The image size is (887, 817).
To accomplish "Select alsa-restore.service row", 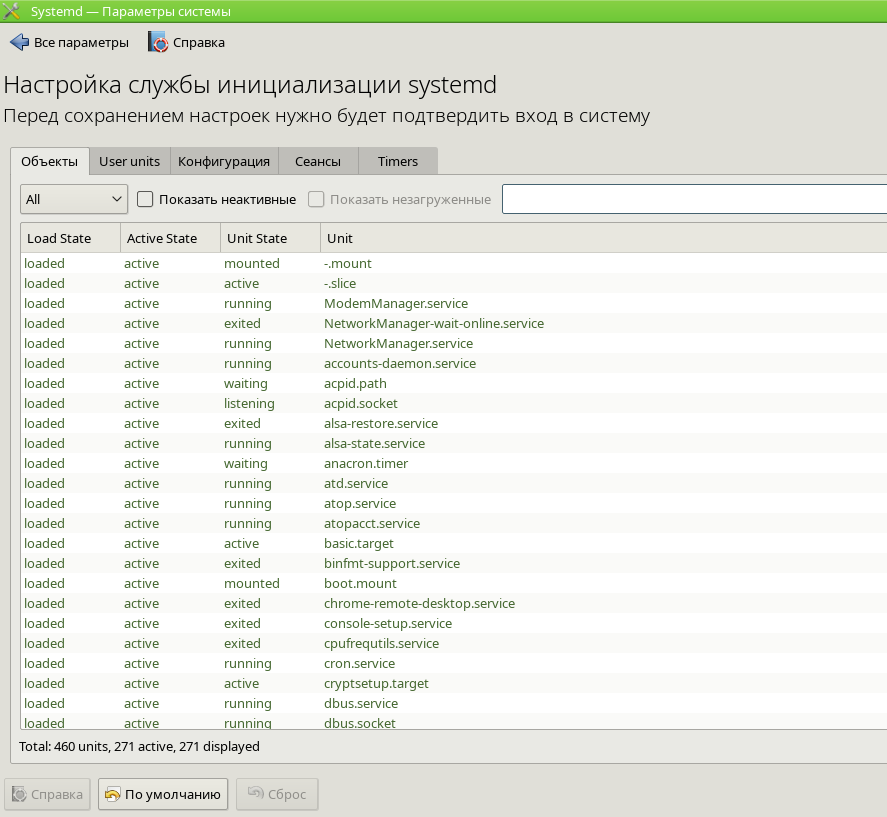I will coord(454,423).
